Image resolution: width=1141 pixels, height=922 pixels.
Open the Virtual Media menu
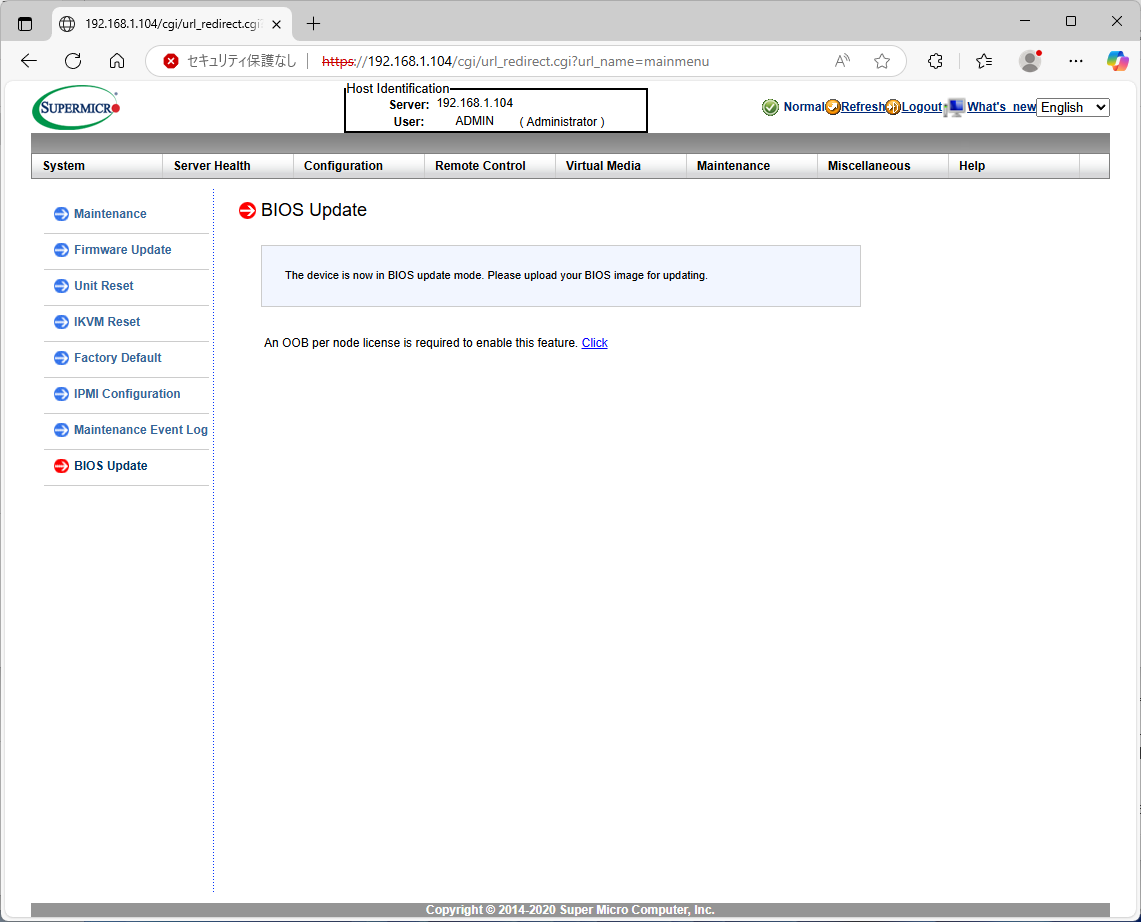[603, 166]
